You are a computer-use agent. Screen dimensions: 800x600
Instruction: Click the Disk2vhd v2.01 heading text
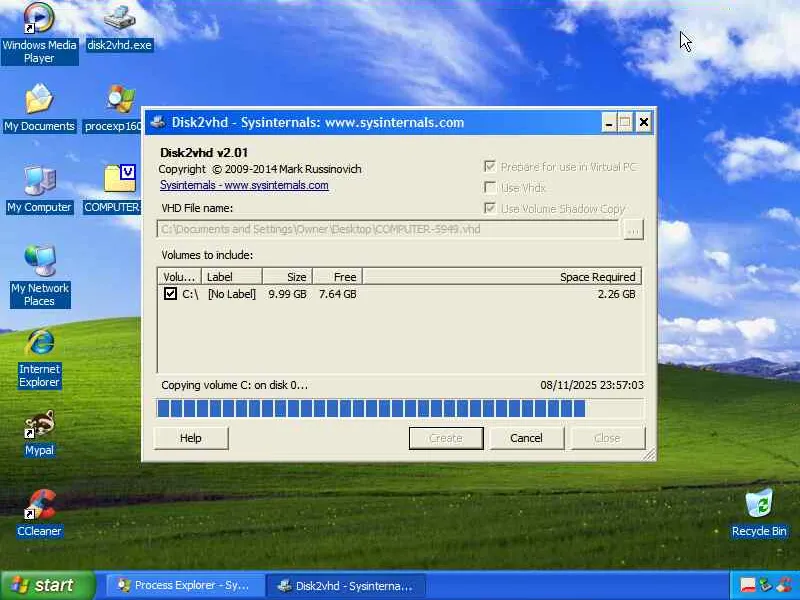(x=204, y=153)
